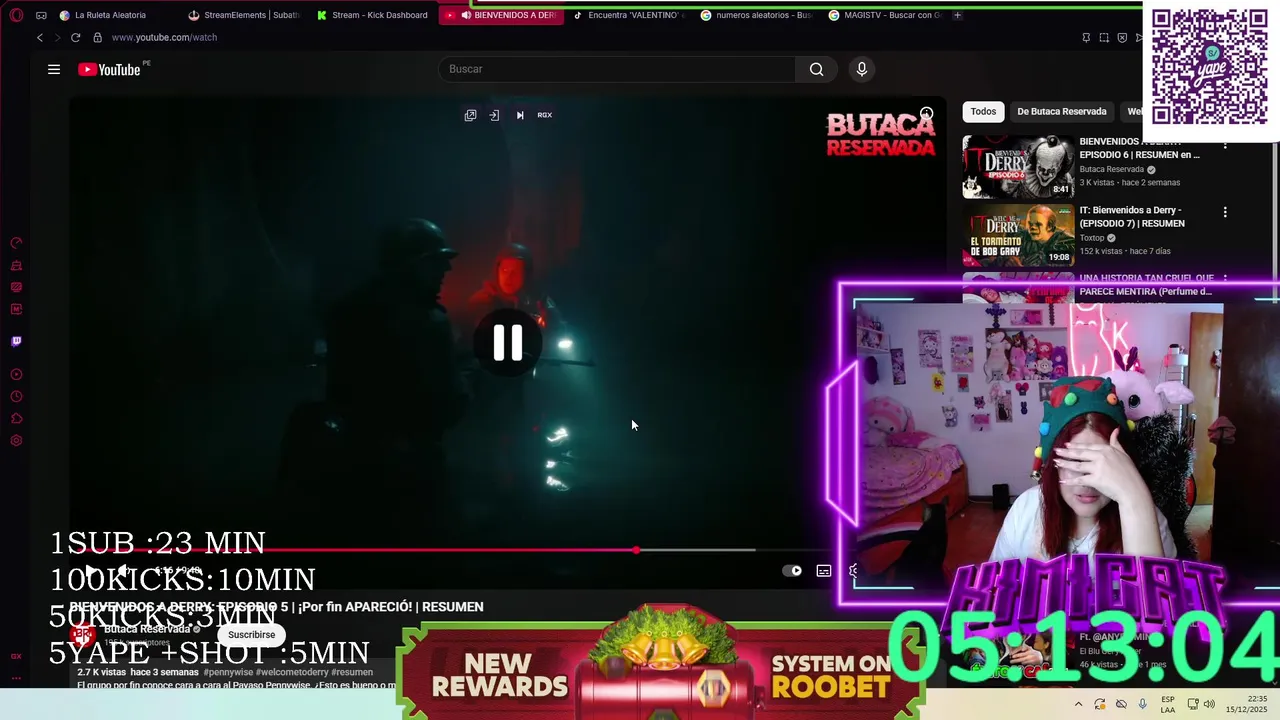The height and width of the screenshot is (720, 1280).
Task: Open the Episodio 7 El Tormento thumbnail
Action: pos(1018,235)
